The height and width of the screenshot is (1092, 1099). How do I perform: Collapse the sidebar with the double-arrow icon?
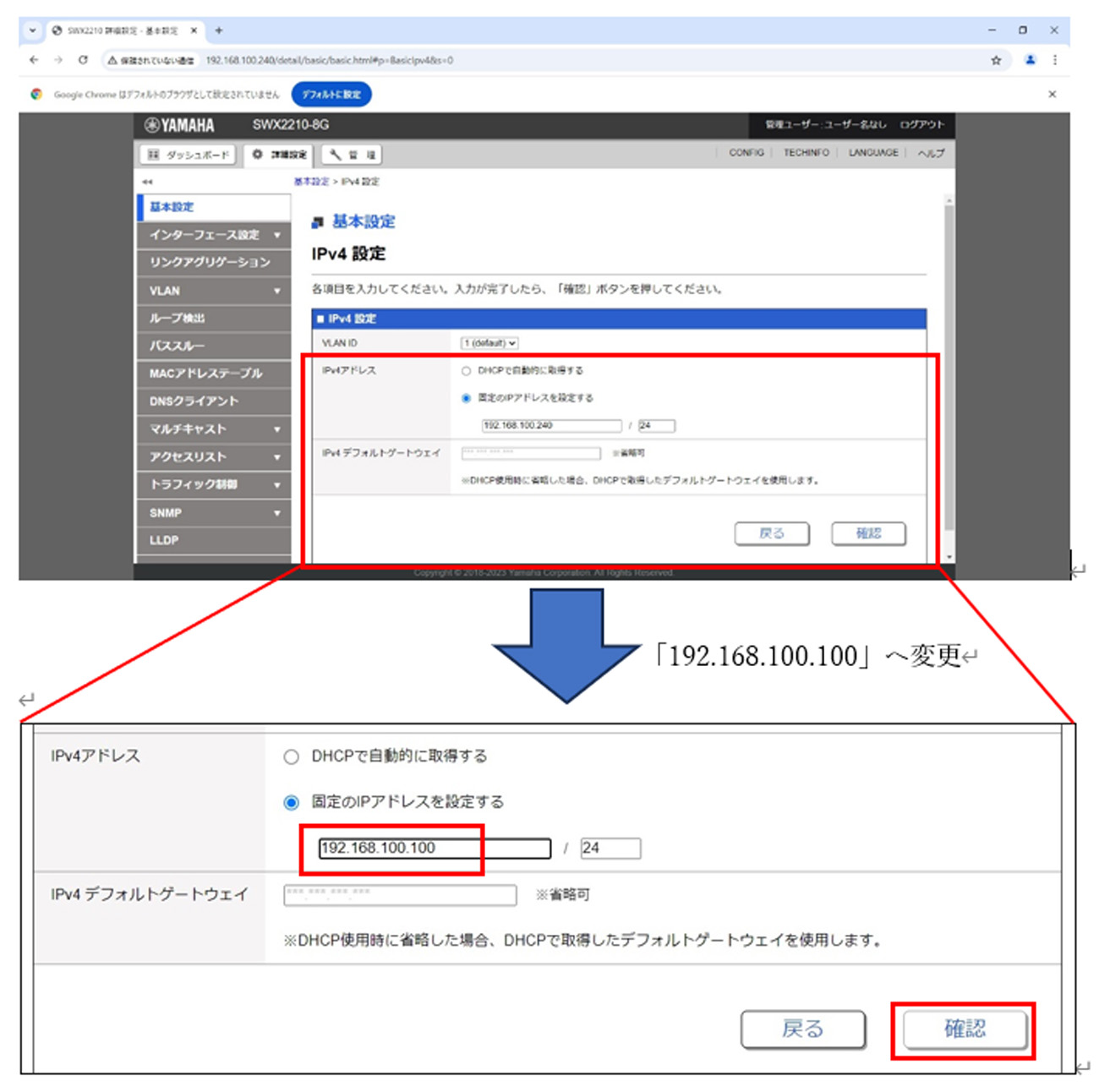point(148,182)
